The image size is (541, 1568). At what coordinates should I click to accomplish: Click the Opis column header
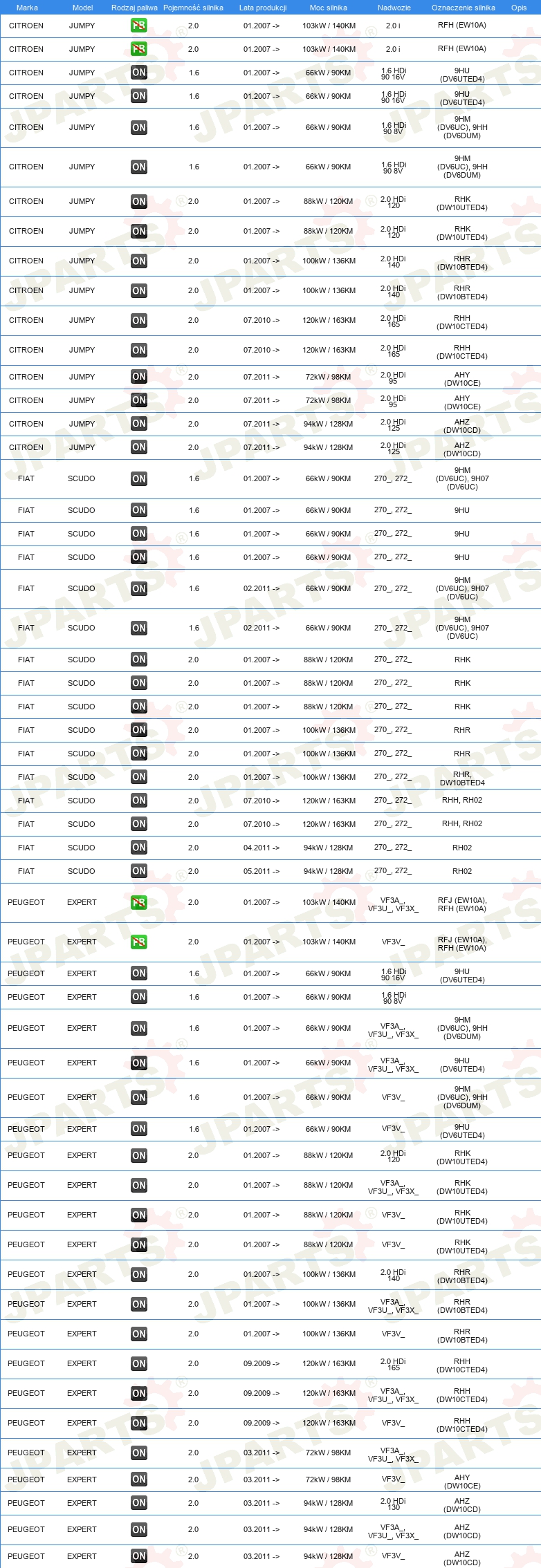point(519,8)
